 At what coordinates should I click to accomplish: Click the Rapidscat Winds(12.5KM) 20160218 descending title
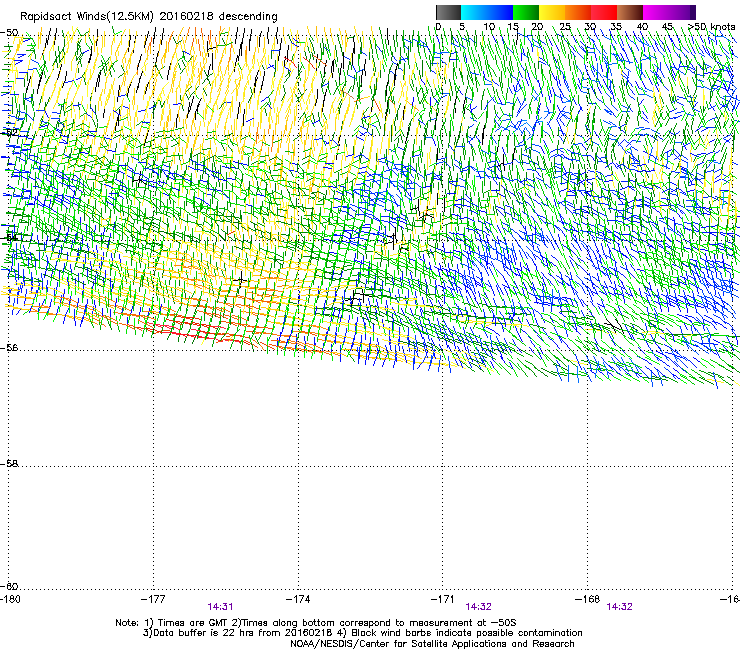[x=149, y=16]
